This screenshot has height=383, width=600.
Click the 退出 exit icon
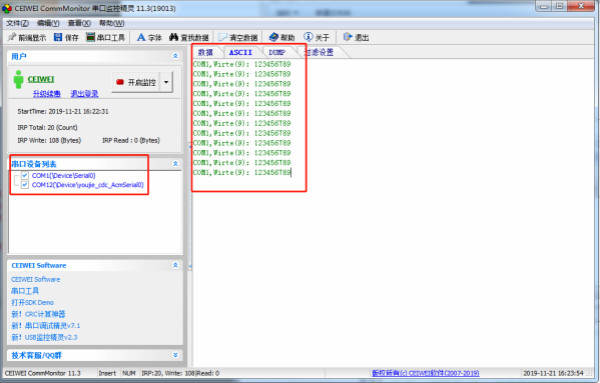(x=347, y=37)
